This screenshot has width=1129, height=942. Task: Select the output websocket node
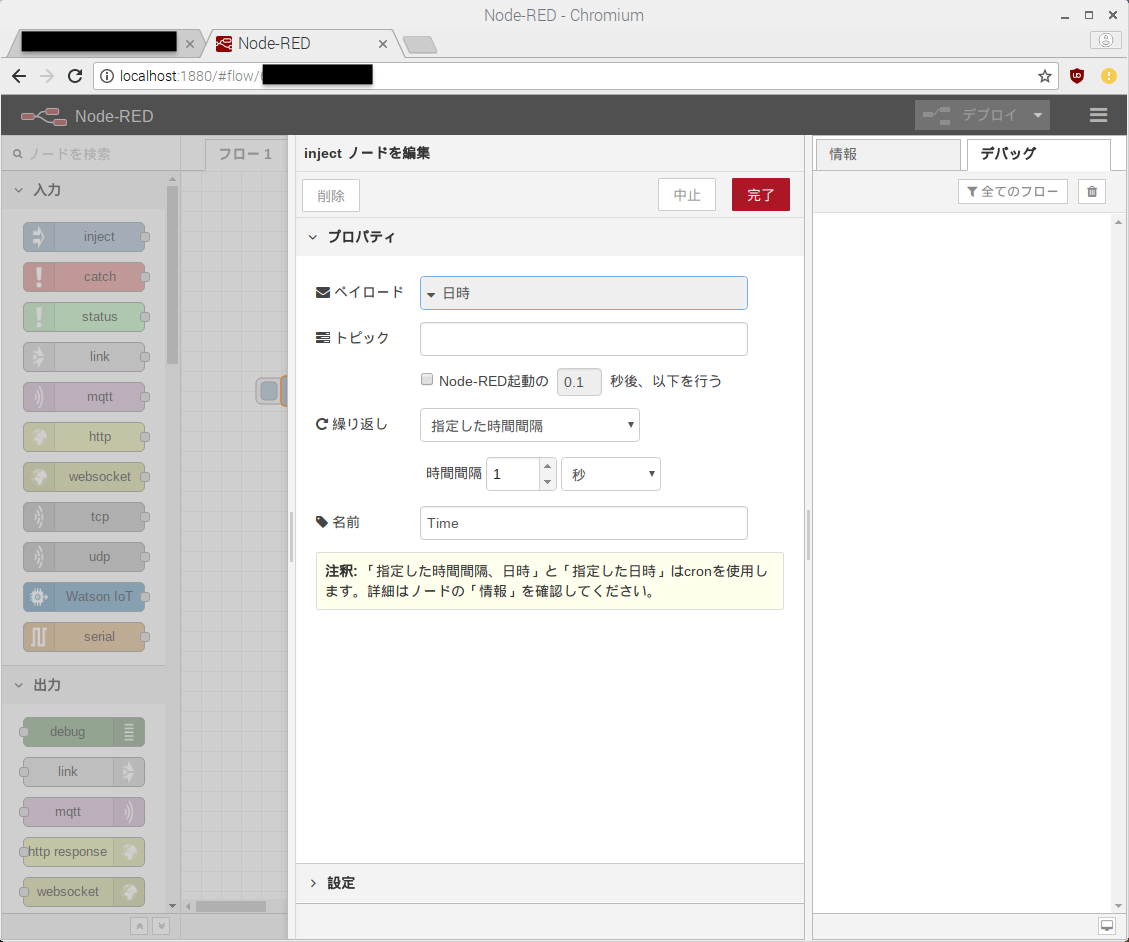(x=84, y=892)
